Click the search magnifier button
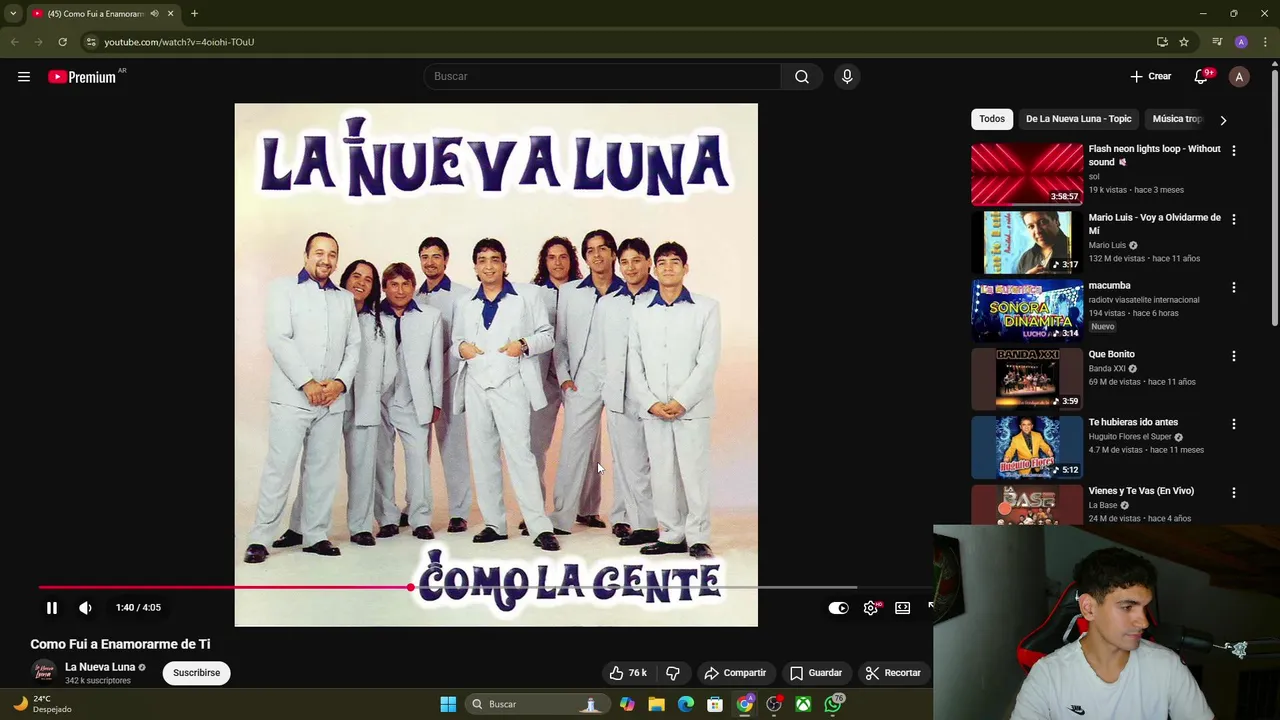 (802, 77)
